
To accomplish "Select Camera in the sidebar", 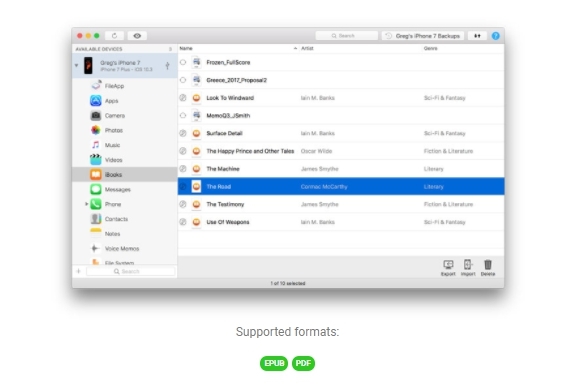I will pos(124,115).
